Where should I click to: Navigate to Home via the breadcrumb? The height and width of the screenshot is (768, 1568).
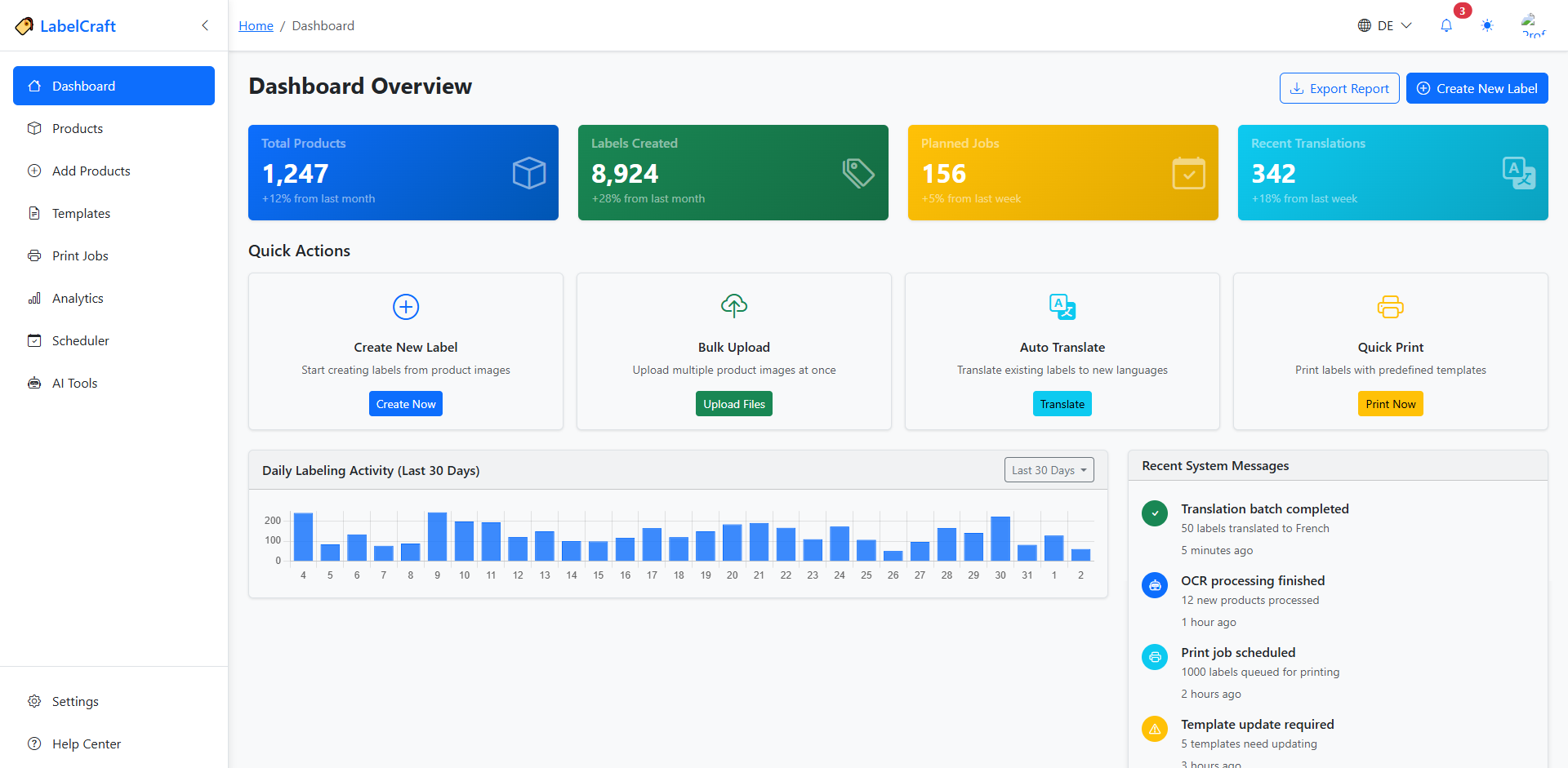[256, 25]
